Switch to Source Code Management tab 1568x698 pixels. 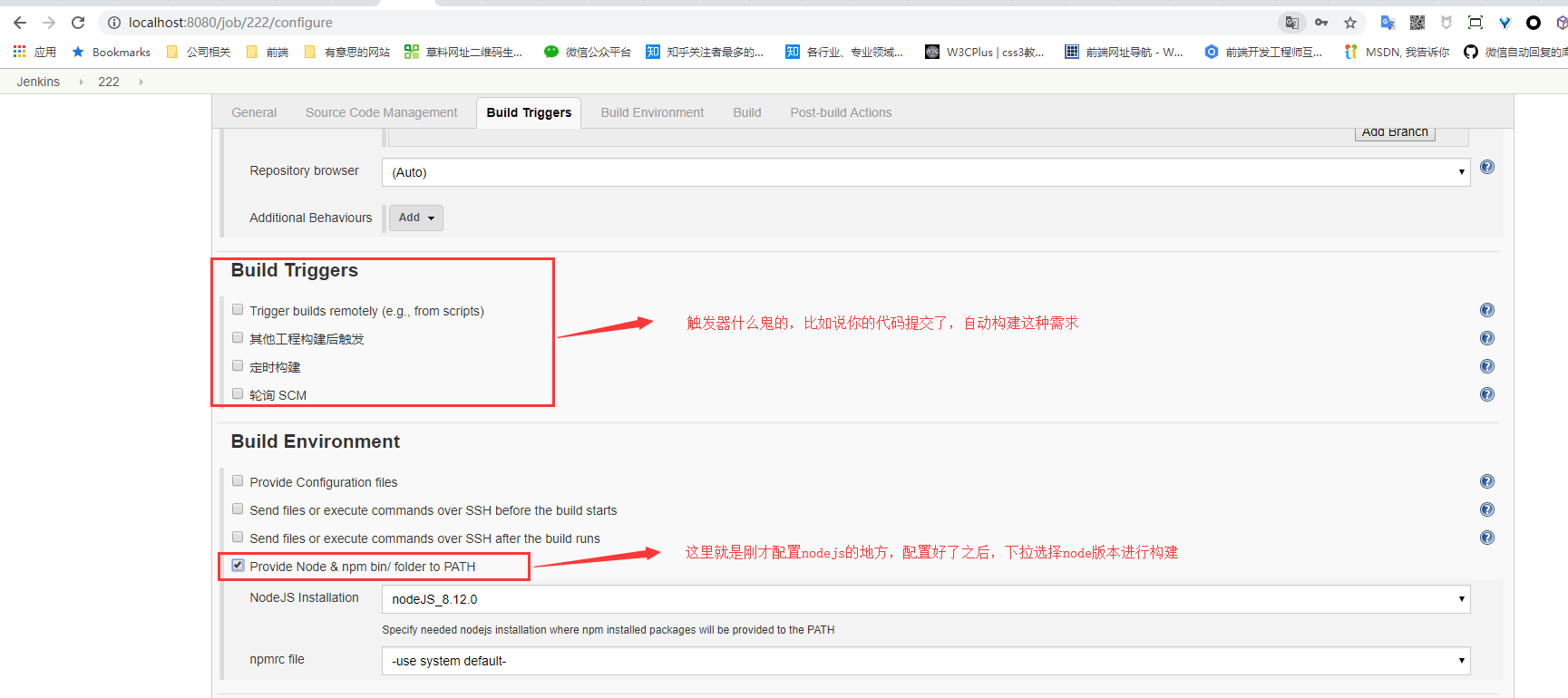click(x=381, y=112)
